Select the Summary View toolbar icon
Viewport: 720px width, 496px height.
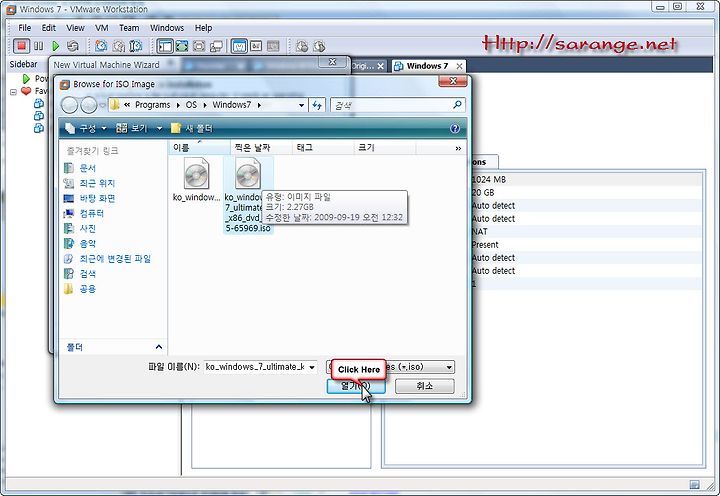point(256,46)
